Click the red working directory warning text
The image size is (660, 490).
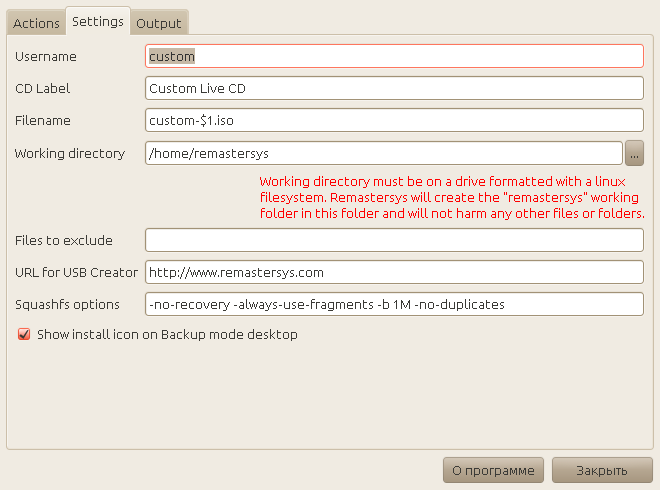451,198
